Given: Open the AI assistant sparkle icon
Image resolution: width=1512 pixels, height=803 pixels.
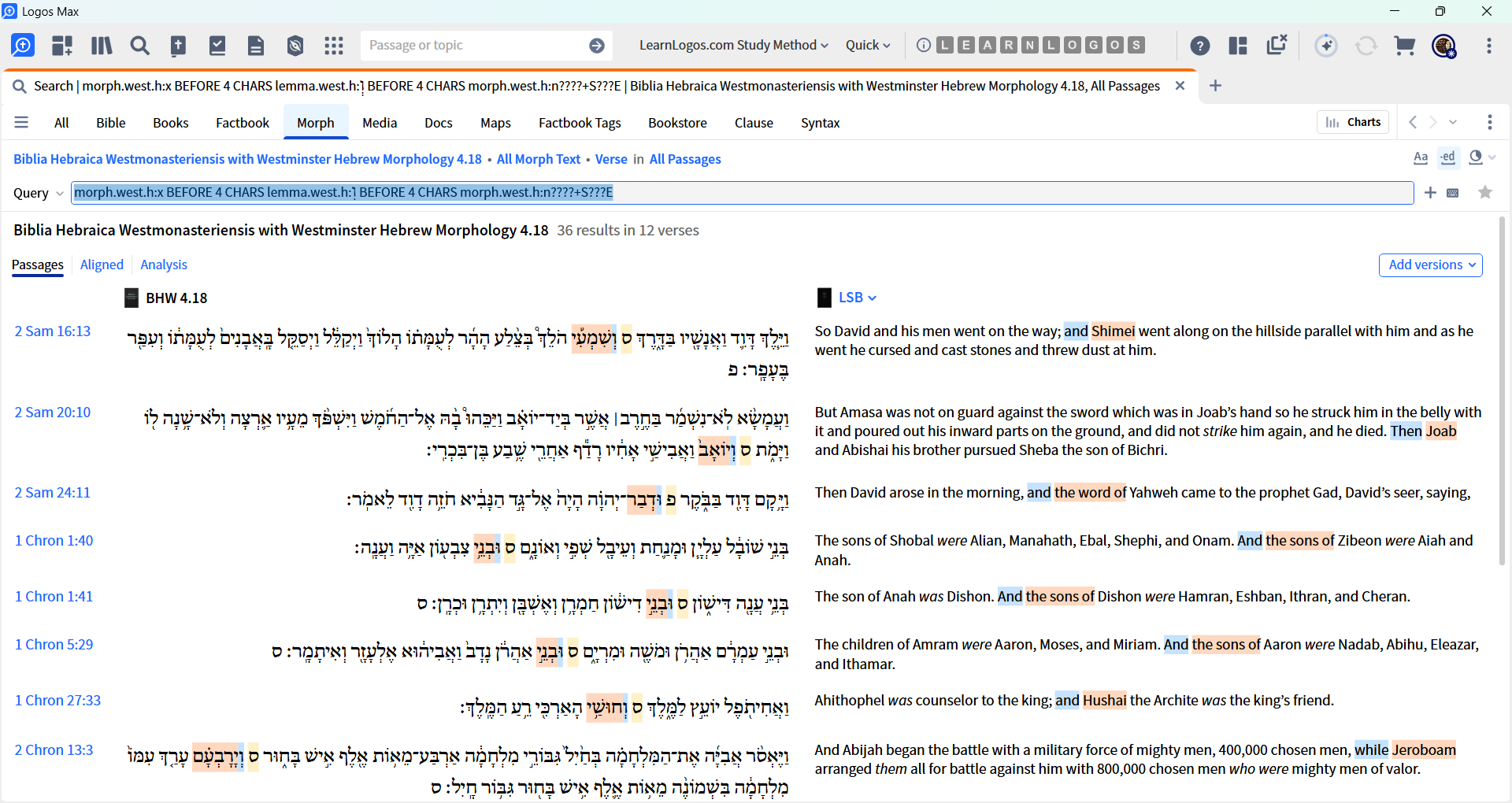Looking at the screenshot, I should [1327, 46].
